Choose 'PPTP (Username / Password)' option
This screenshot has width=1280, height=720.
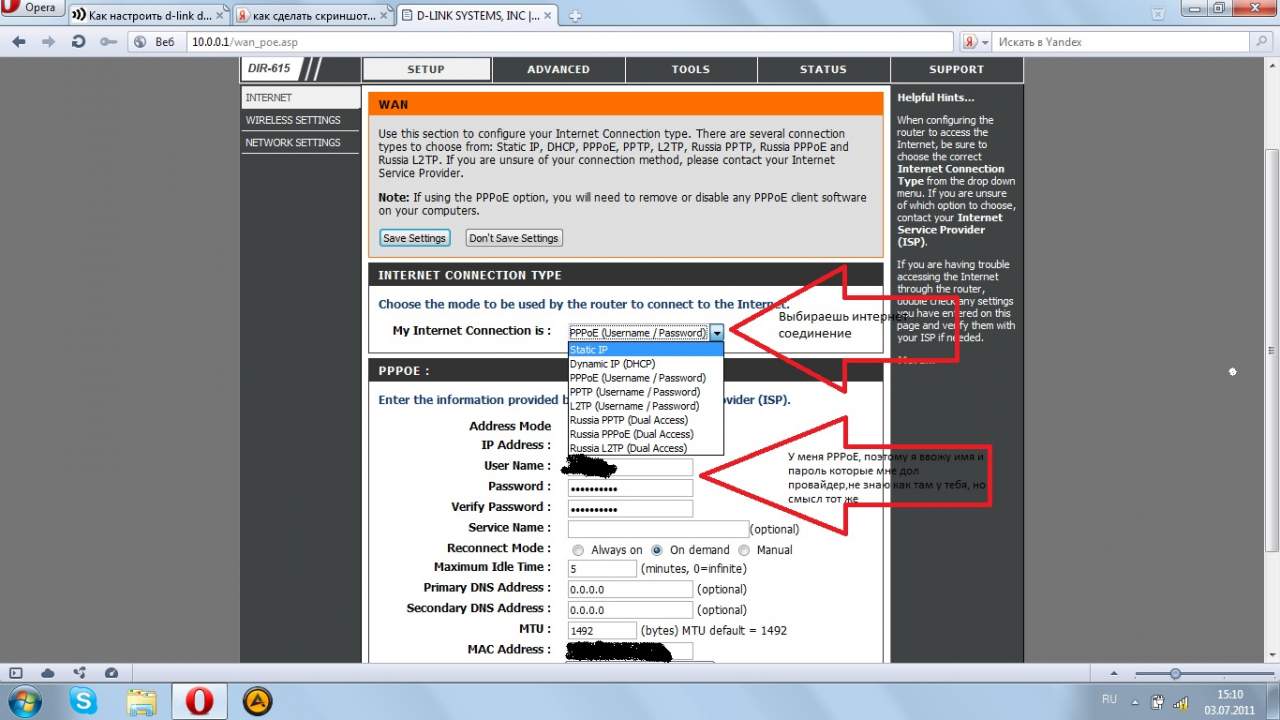(x=645, y=392)
